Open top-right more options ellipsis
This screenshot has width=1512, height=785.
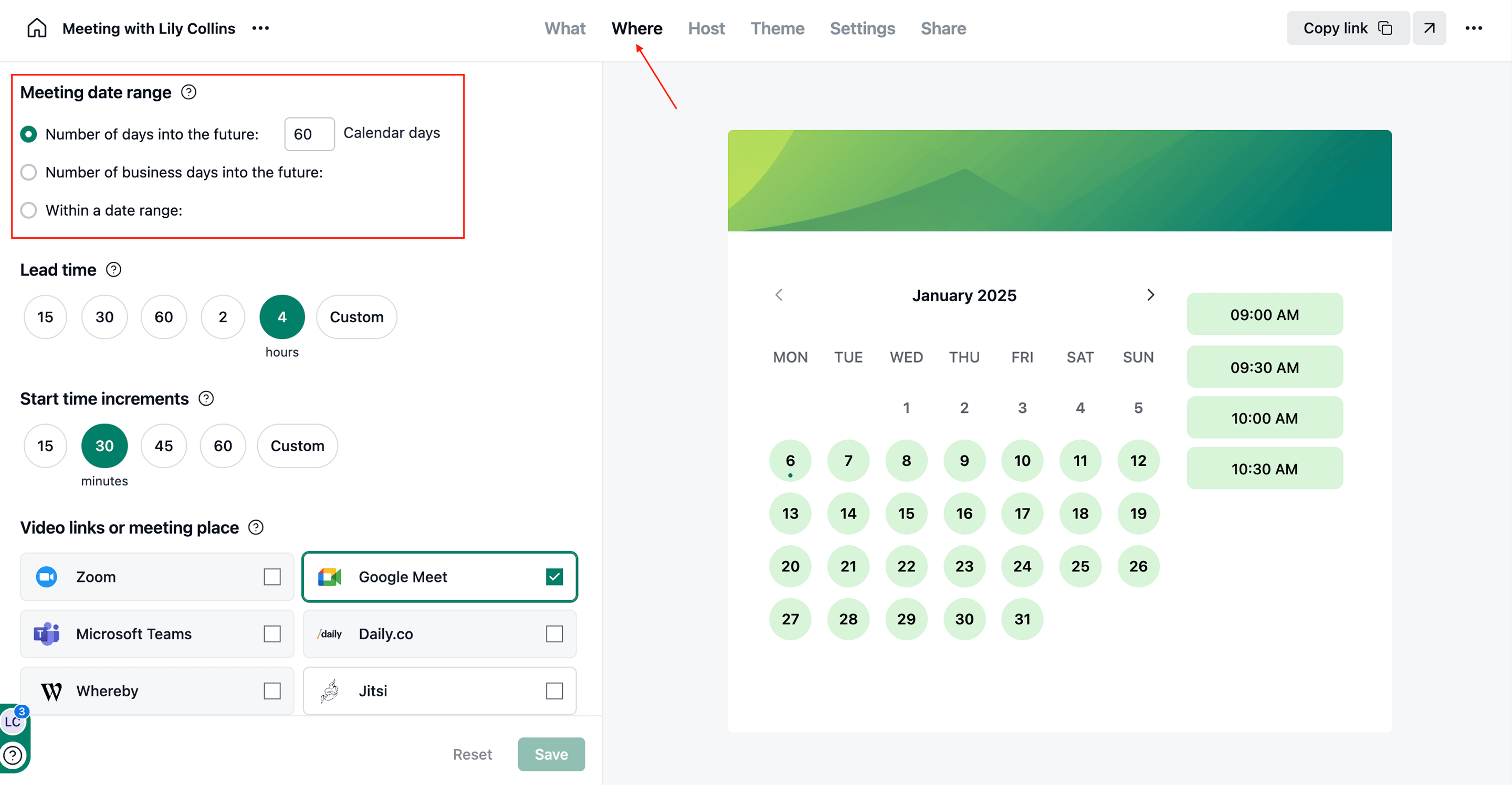[1473, 28]
